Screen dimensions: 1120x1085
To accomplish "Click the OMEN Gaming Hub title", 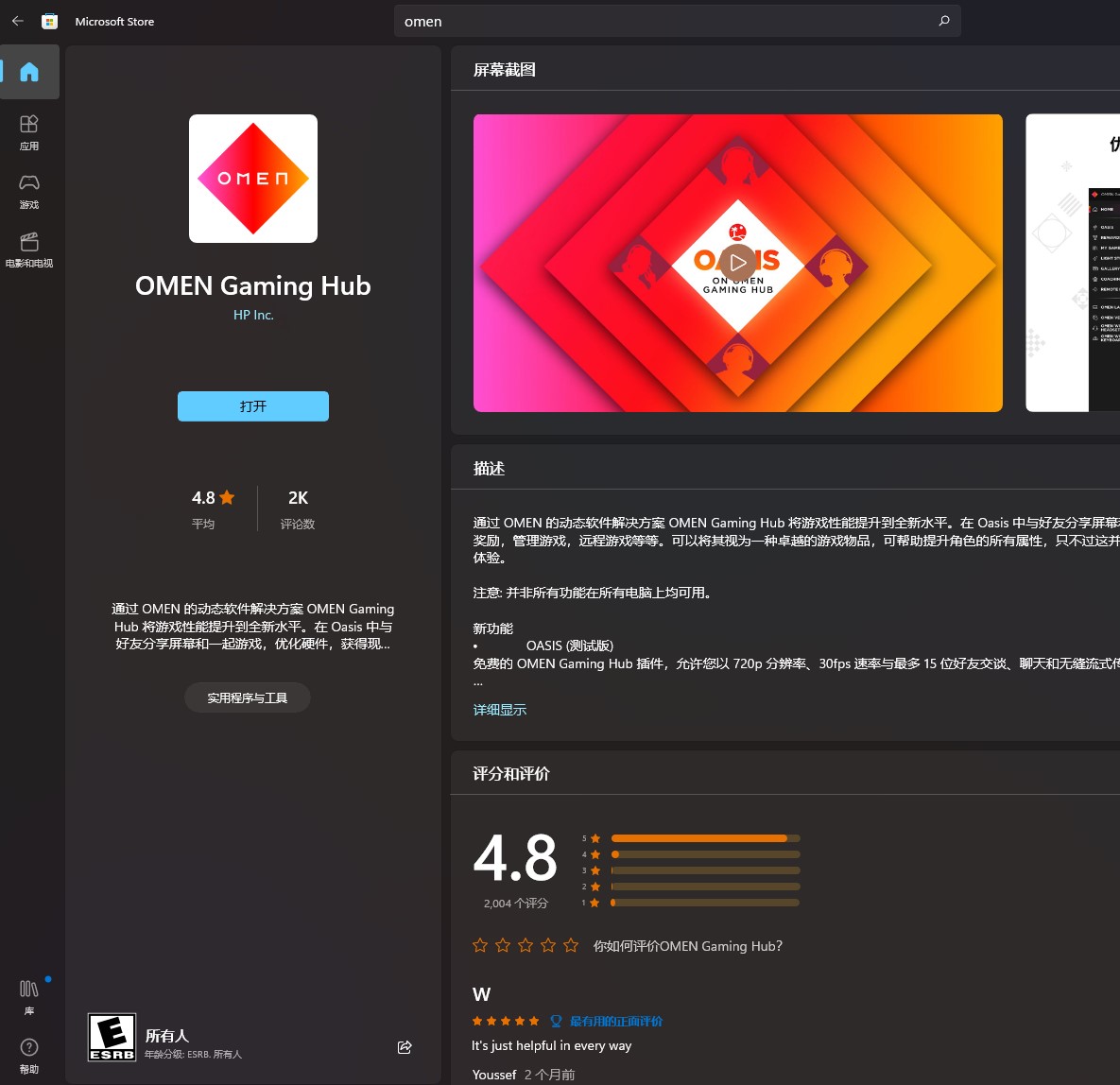I will [253, 285].
